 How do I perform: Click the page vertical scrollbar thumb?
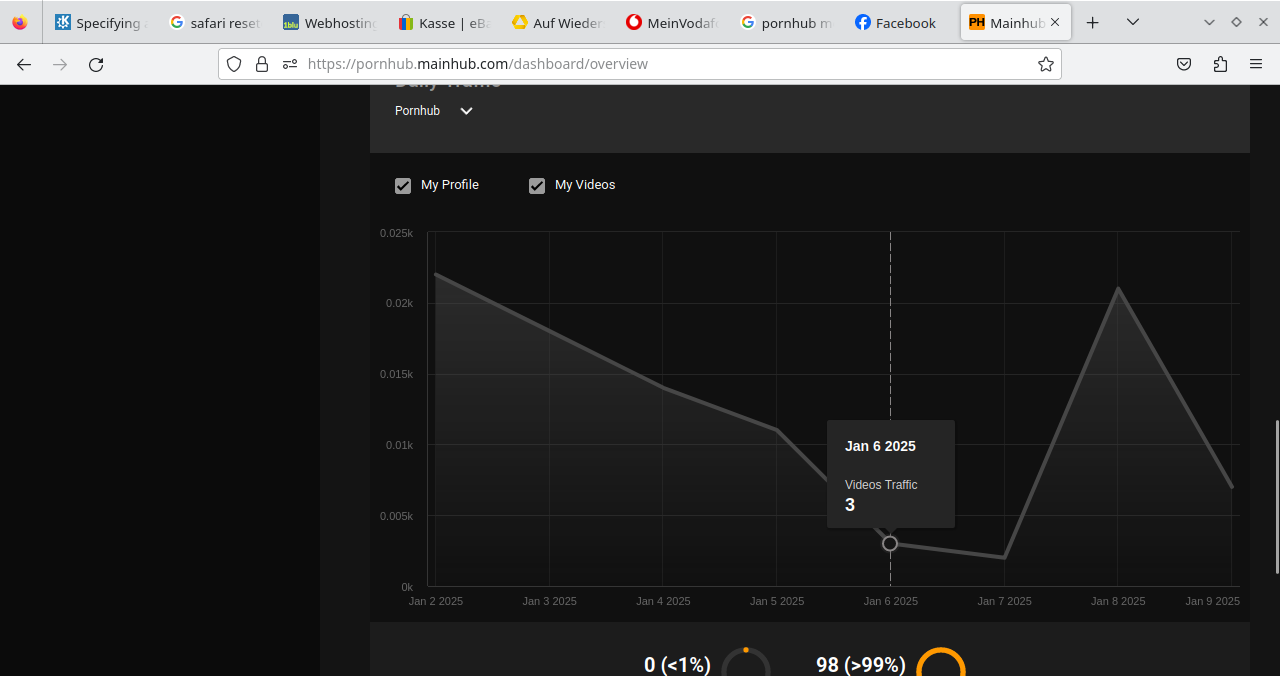click(x=1277, y=496)
